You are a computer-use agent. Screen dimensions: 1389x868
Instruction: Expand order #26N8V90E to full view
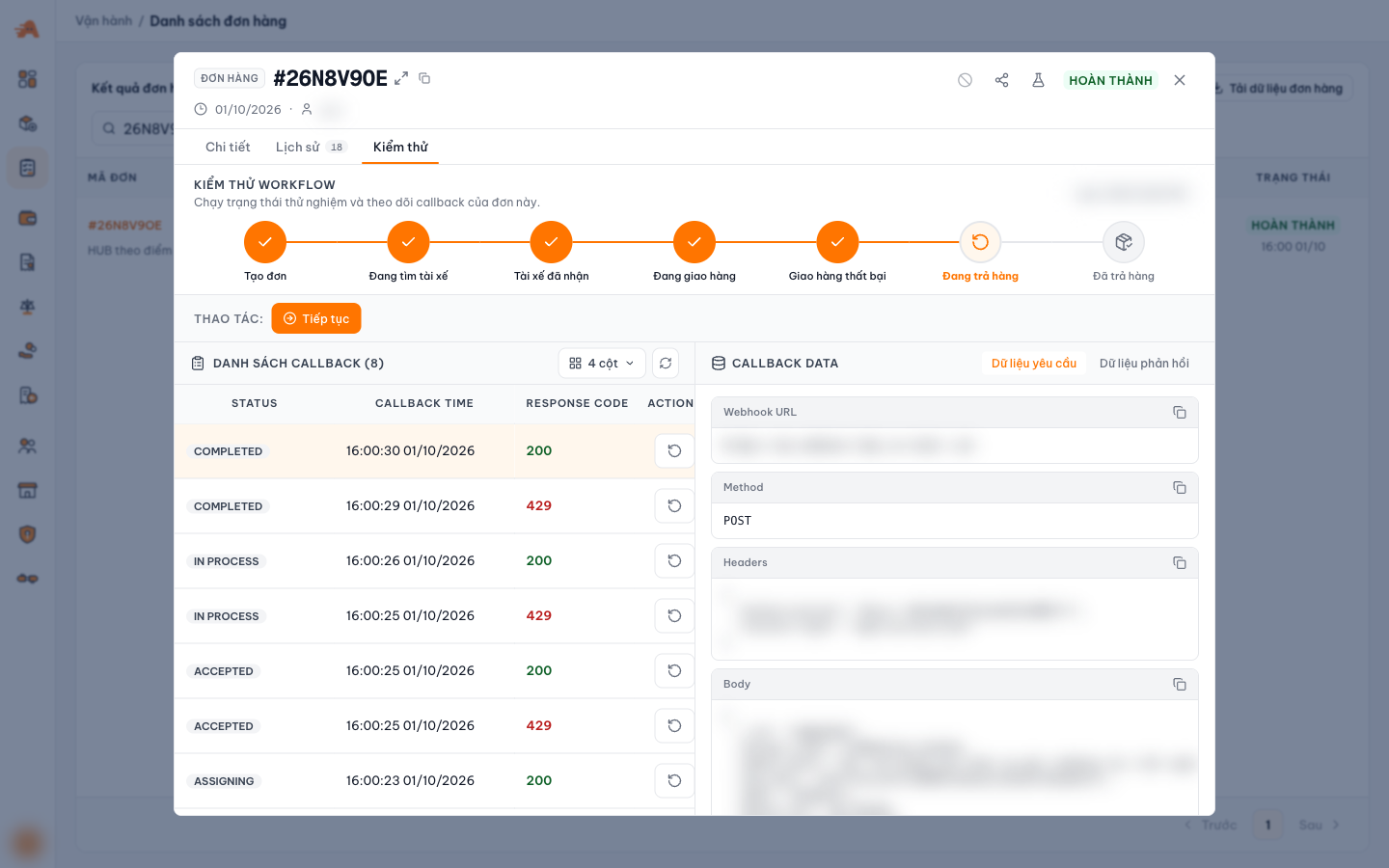coord(401,78)
